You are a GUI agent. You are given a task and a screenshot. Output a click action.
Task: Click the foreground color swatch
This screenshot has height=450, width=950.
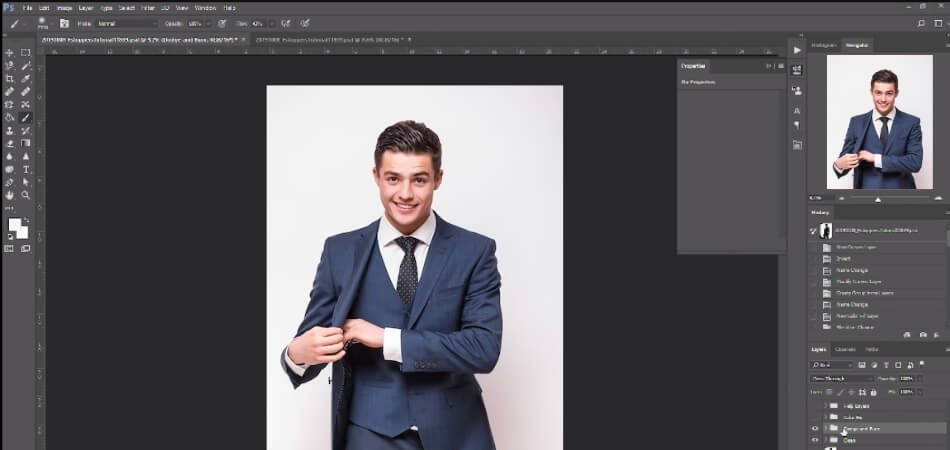14,225
